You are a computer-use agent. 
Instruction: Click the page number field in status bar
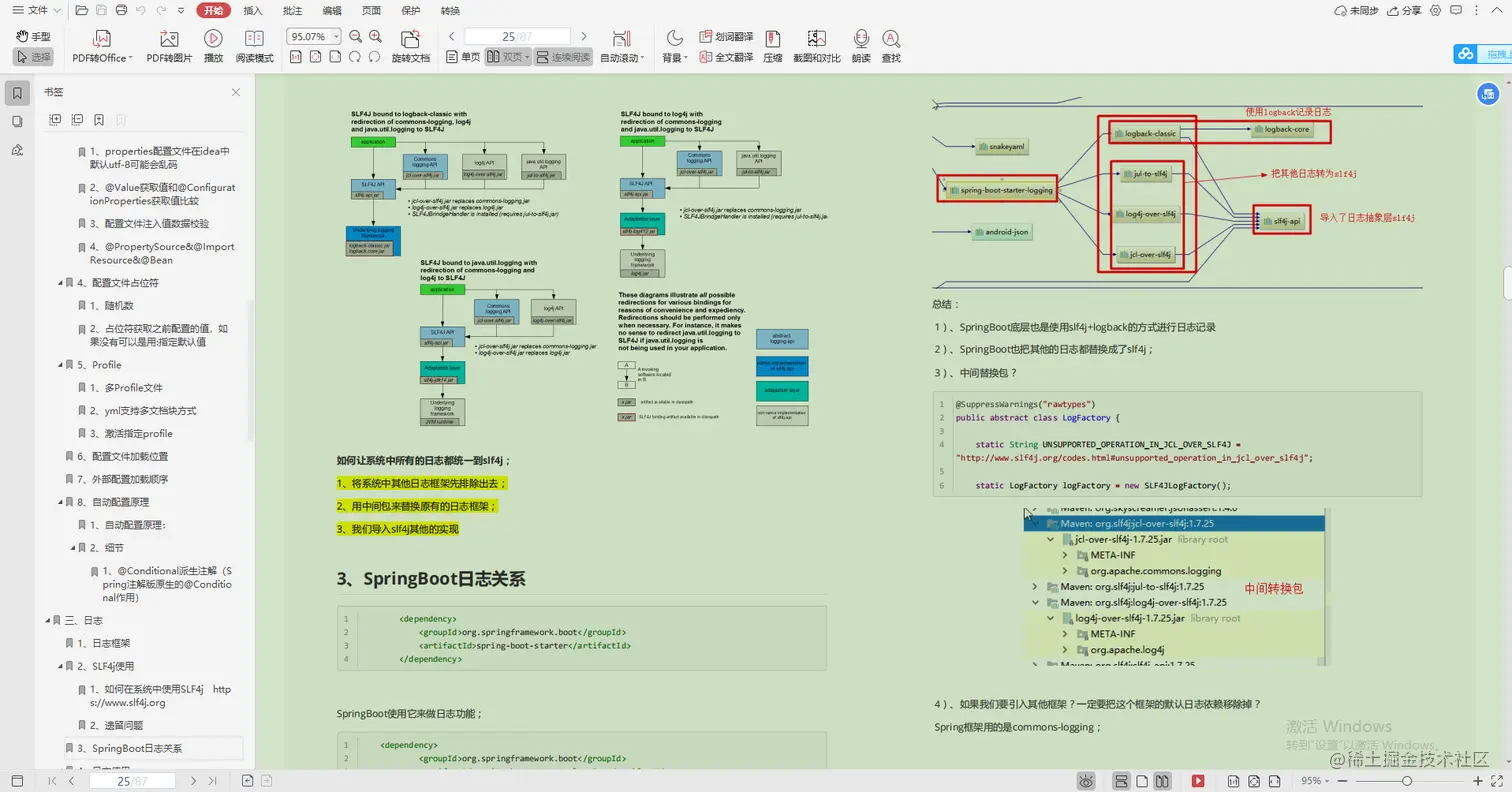pos(132,781)
